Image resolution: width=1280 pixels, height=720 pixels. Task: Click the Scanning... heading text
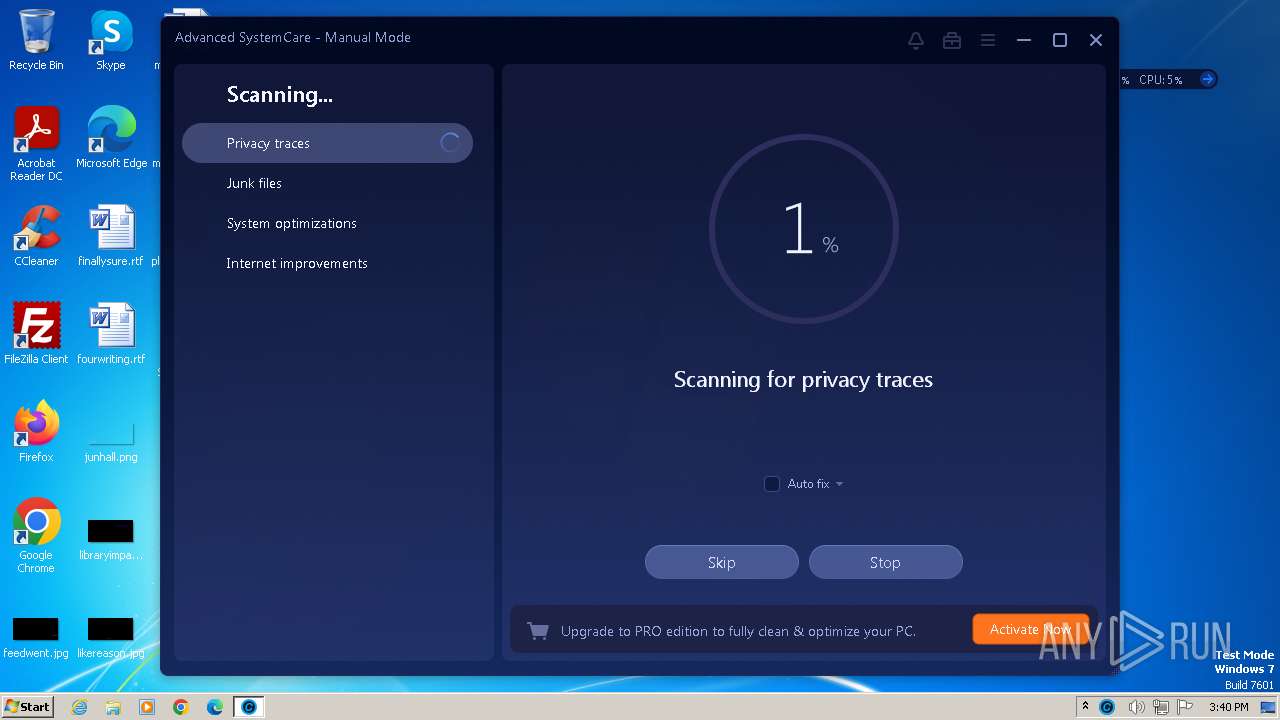click(280, 95)
